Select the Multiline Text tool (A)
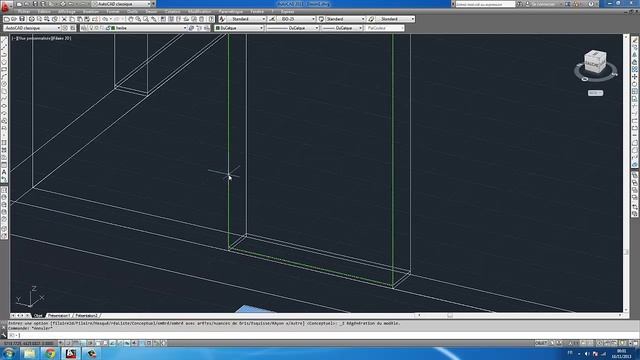Screen dimensions: 640x360 [4, 172]
